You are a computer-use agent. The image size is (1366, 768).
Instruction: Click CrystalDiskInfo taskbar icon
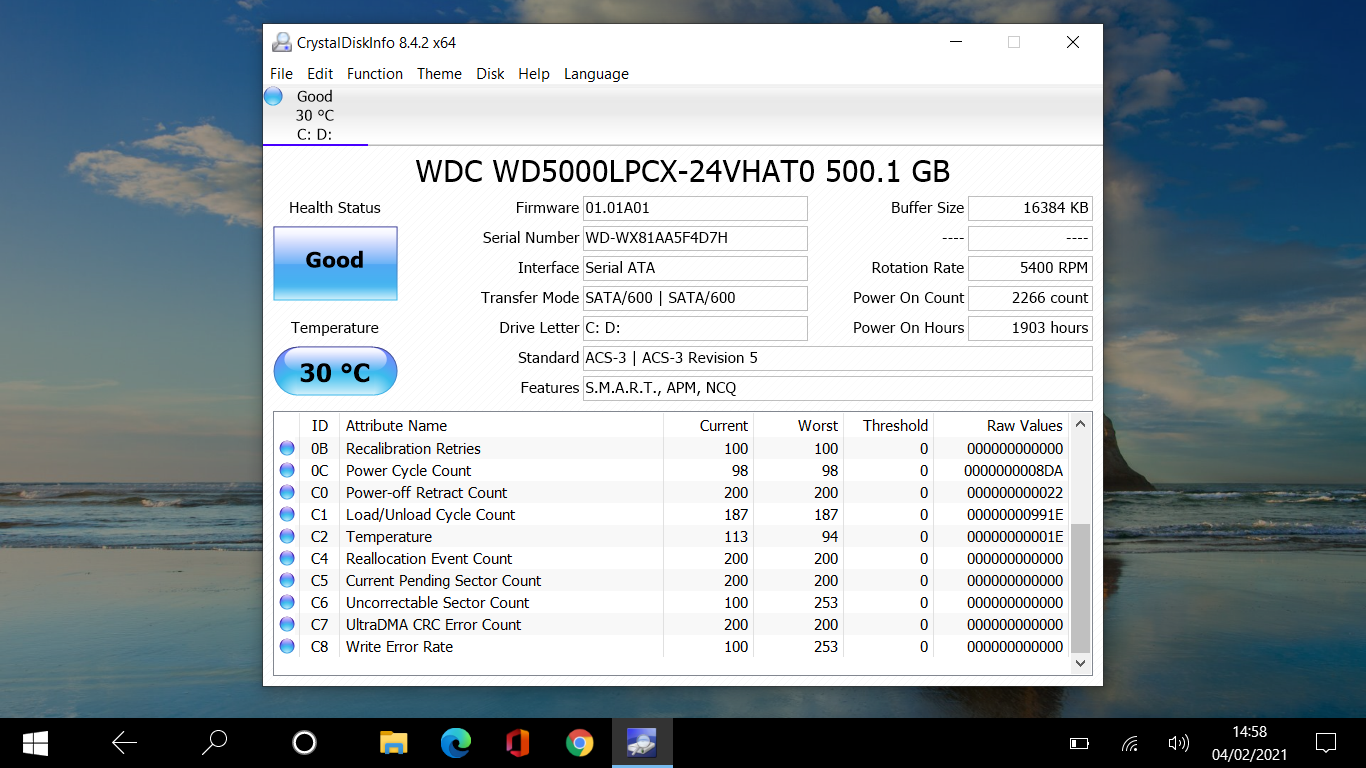(x=641, y=743)
